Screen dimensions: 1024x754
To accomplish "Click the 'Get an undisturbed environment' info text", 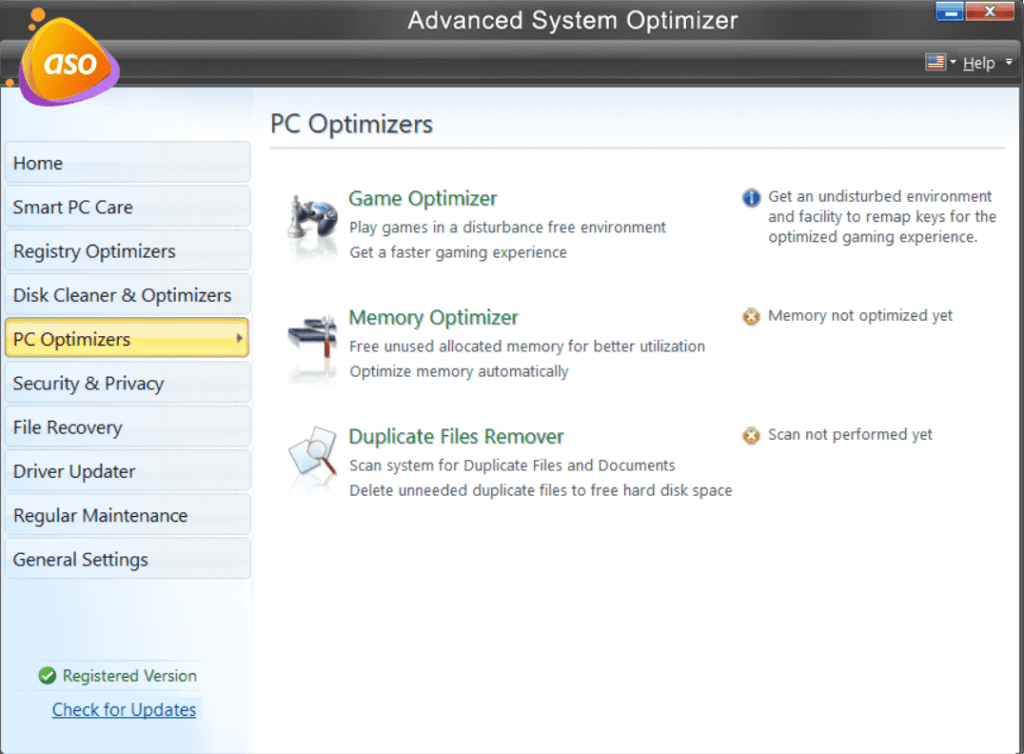I will pyautogui.click(x=882, y=217).
